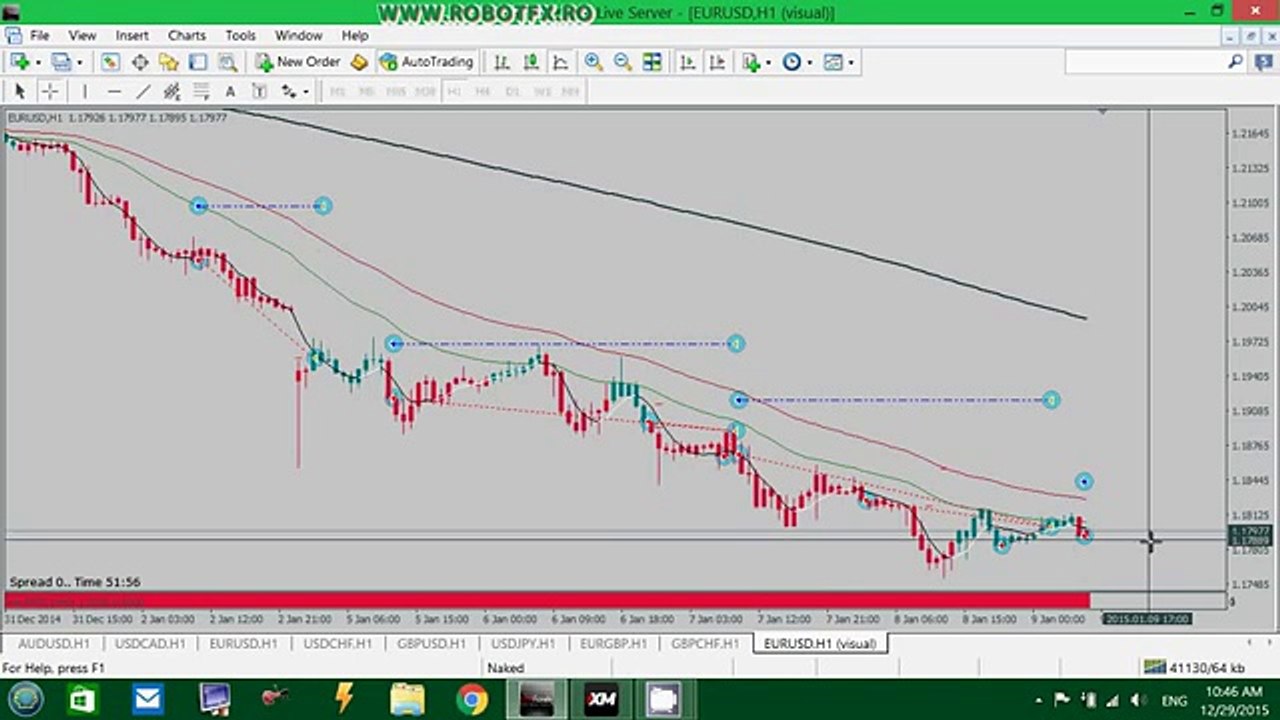Expand the new chart dropdown arrow
The height and width of the screenshot is (720, 1280).
[x=37, y=62]
